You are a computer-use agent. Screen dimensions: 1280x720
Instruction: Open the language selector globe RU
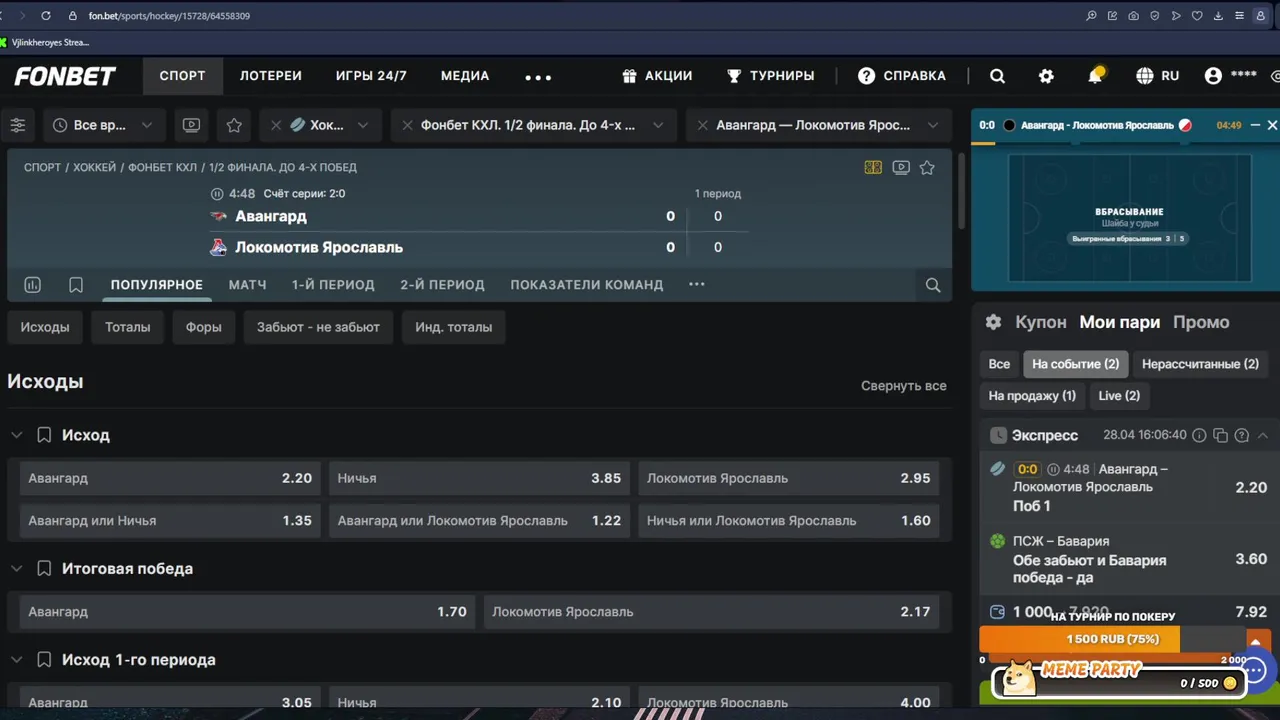click(x=1157, y=76)
